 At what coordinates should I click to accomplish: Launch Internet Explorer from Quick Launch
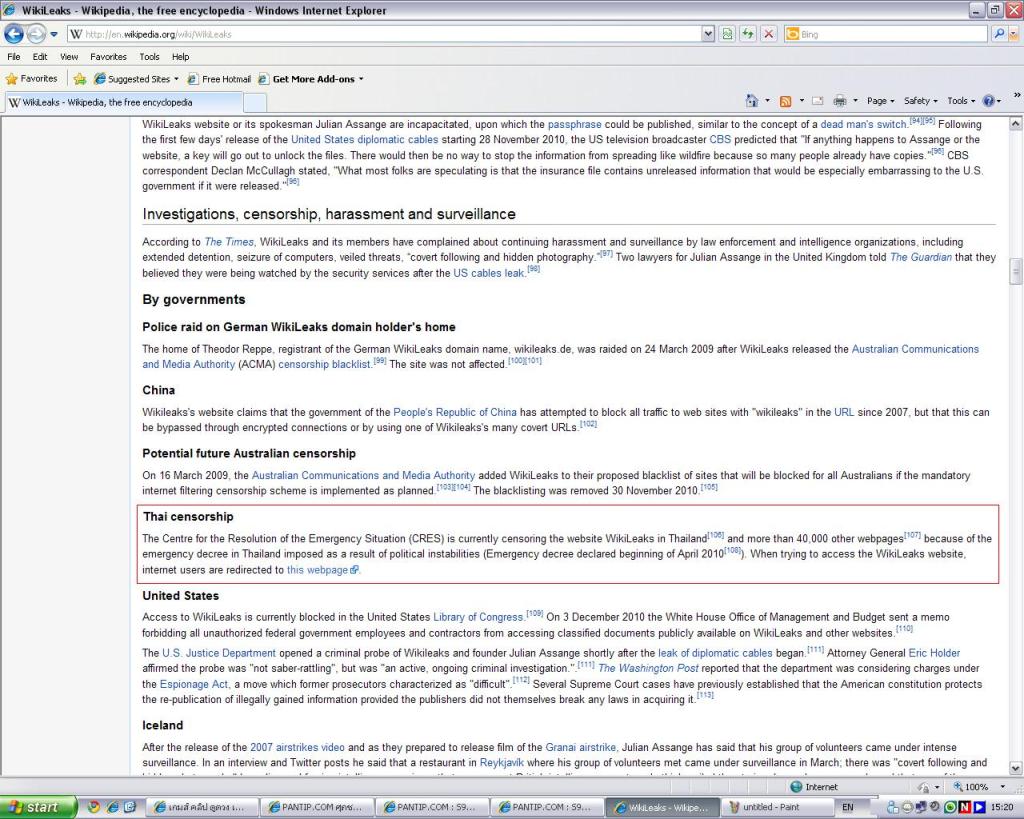112,807
